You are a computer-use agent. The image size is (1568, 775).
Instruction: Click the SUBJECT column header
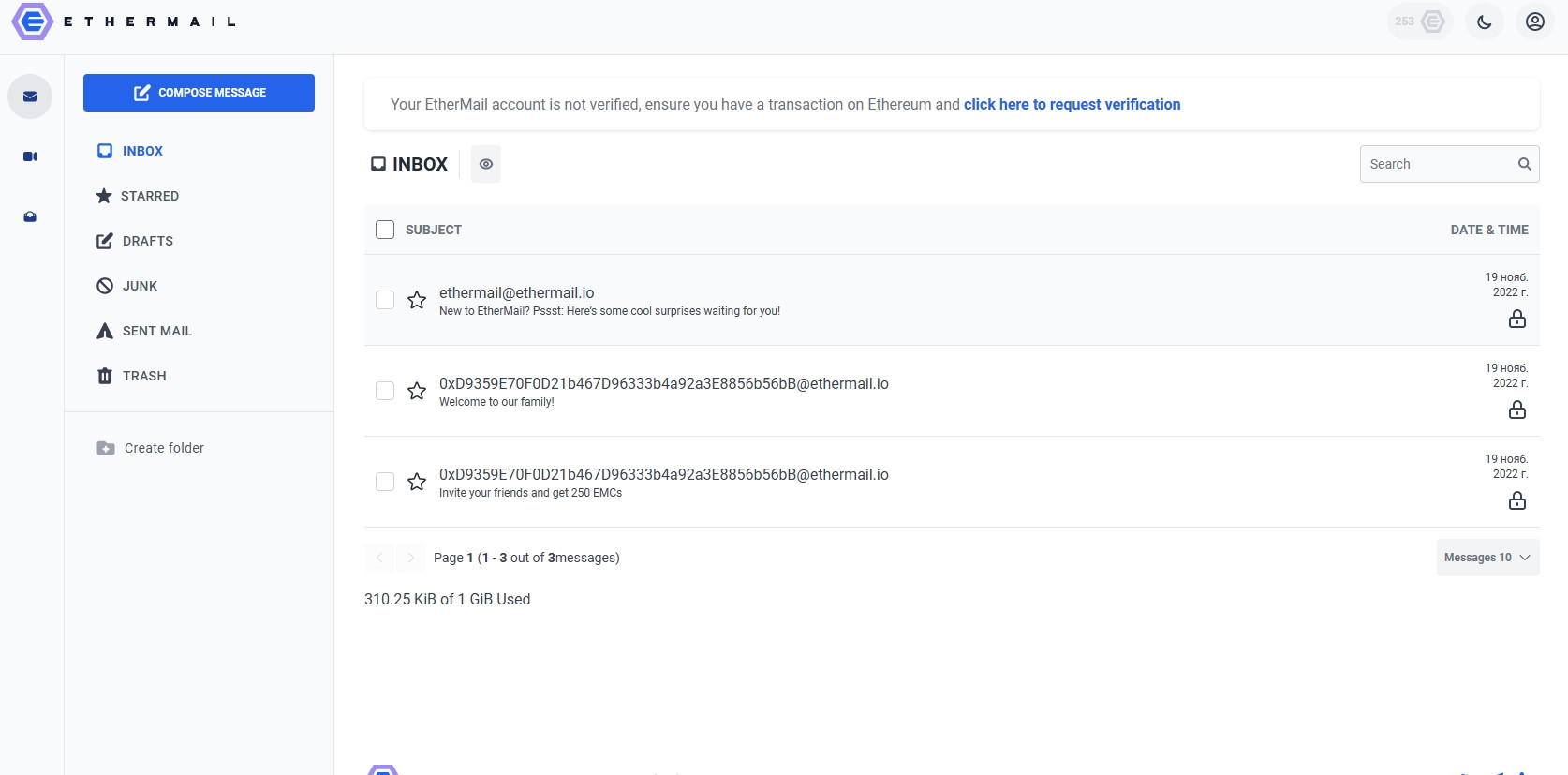434,230
